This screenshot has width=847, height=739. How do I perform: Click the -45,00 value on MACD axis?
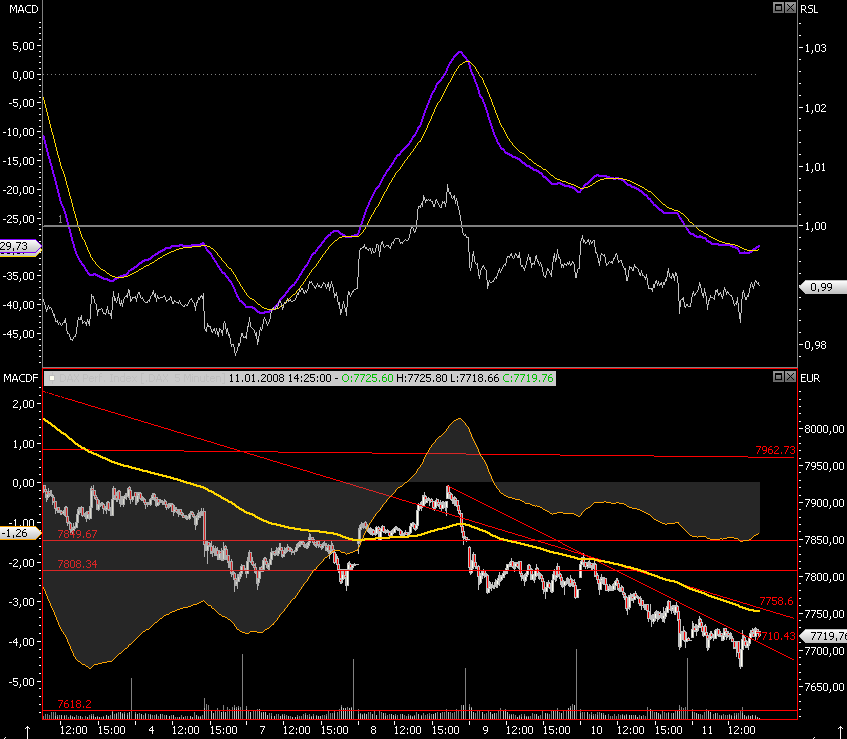tap(19, 334)
